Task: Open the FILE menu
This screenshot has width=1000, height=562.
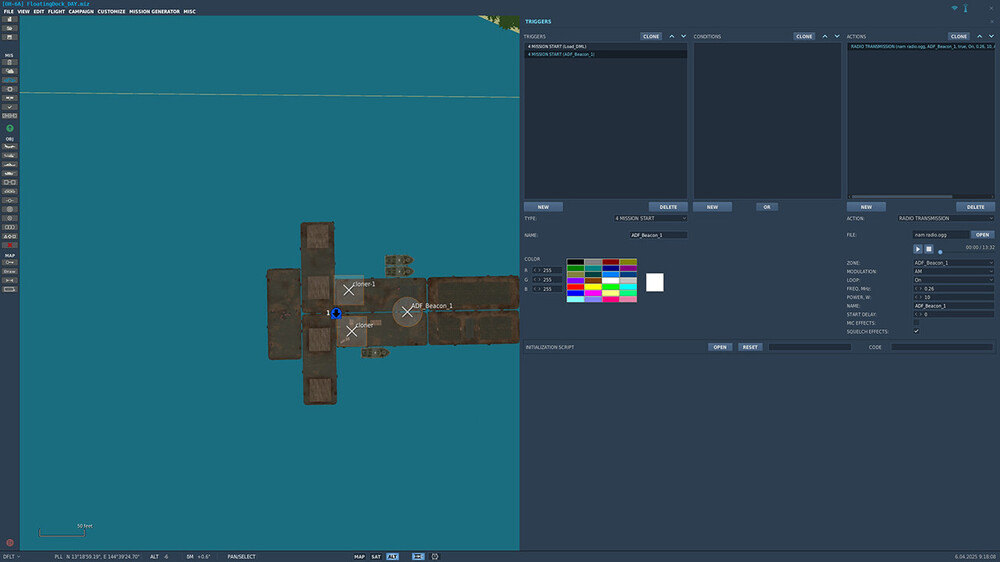Action: tap(8, 11)
